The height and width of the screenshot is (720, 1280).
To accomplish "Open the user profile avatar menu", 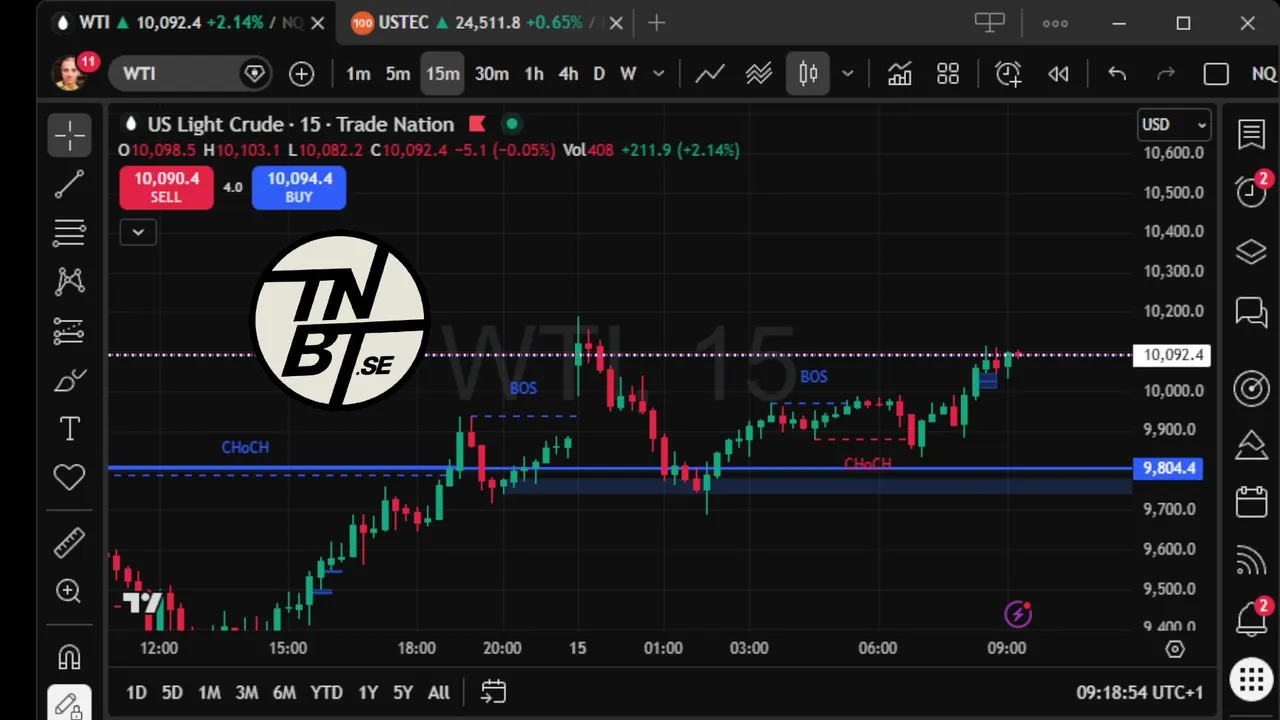I will 70,73.
